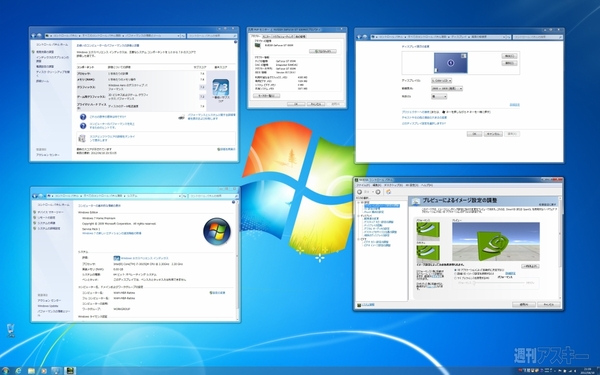
Task: Click the 7.3 base score badge
Action: pyautogui.click(x=220, y=88)
